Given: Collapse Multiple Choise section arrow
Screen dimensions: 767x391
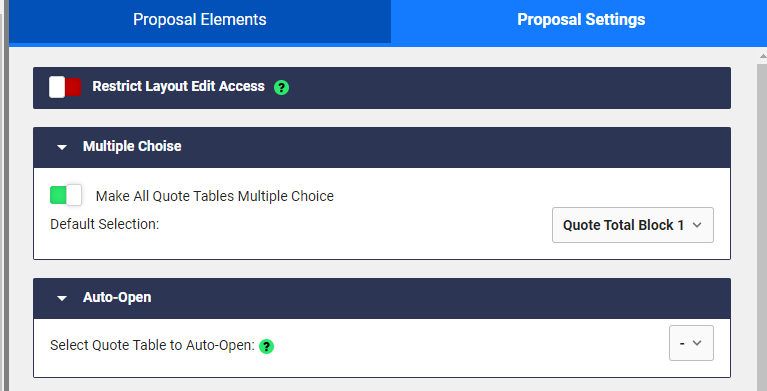Looking at the screenshot, I should tap(62, 147).
